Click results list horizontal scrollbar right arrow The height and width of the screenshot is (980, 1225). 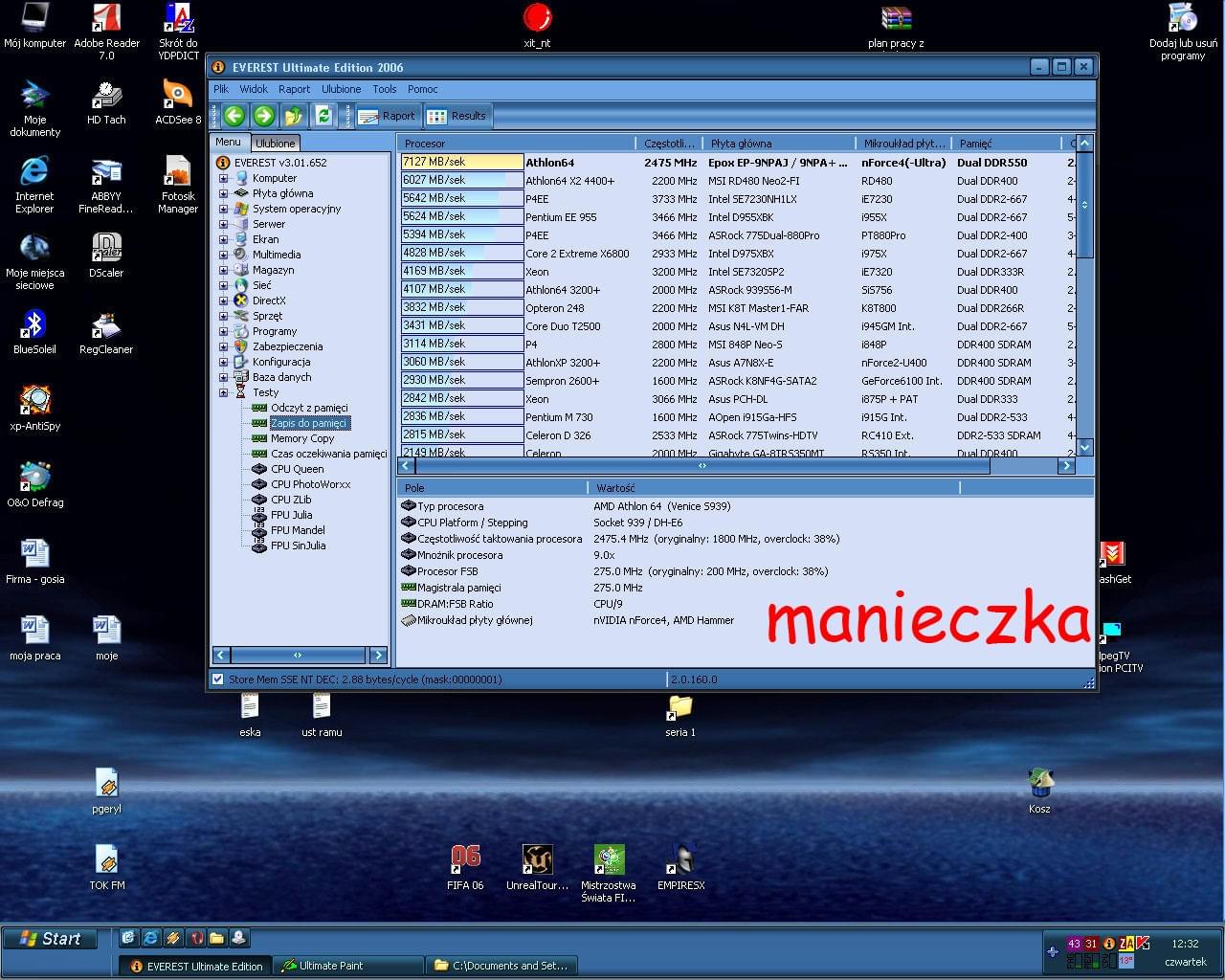point(1066,466)
